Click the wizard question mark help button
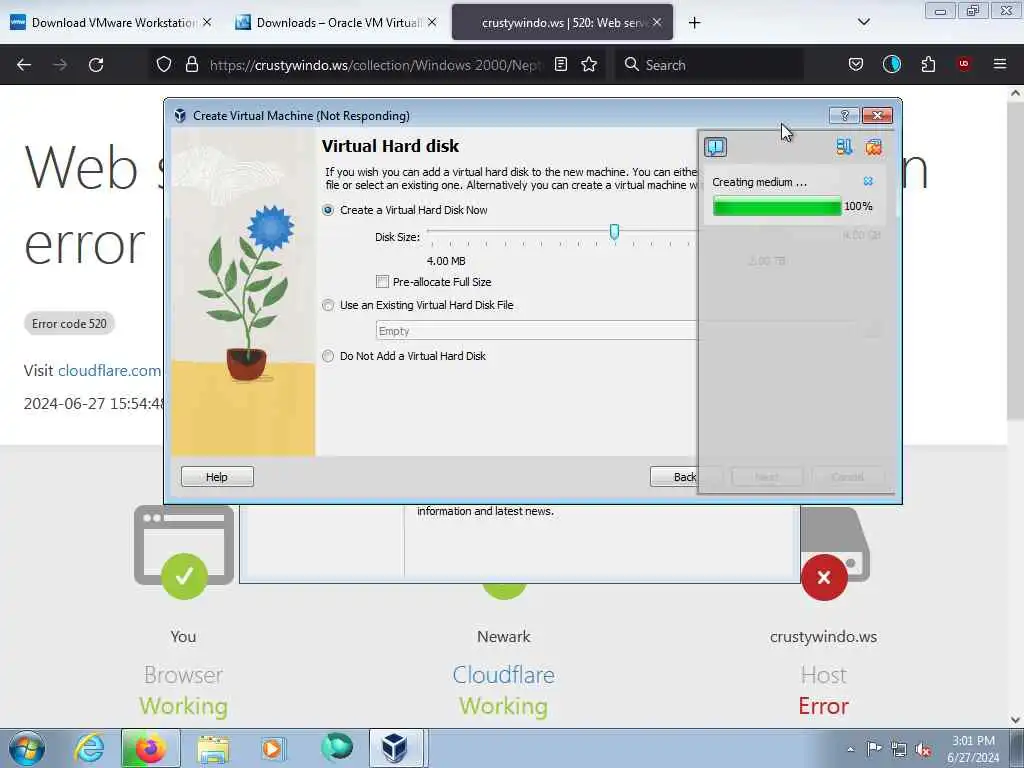The image size is (1024, 768). [x=844, y=116]
